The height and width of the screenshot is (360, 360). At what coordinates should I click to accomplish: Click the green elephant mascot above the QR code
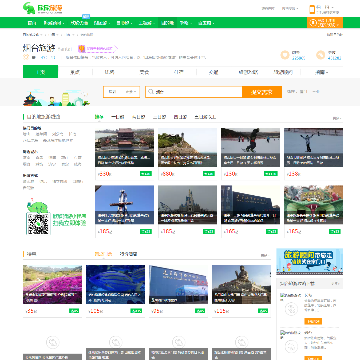37,206
